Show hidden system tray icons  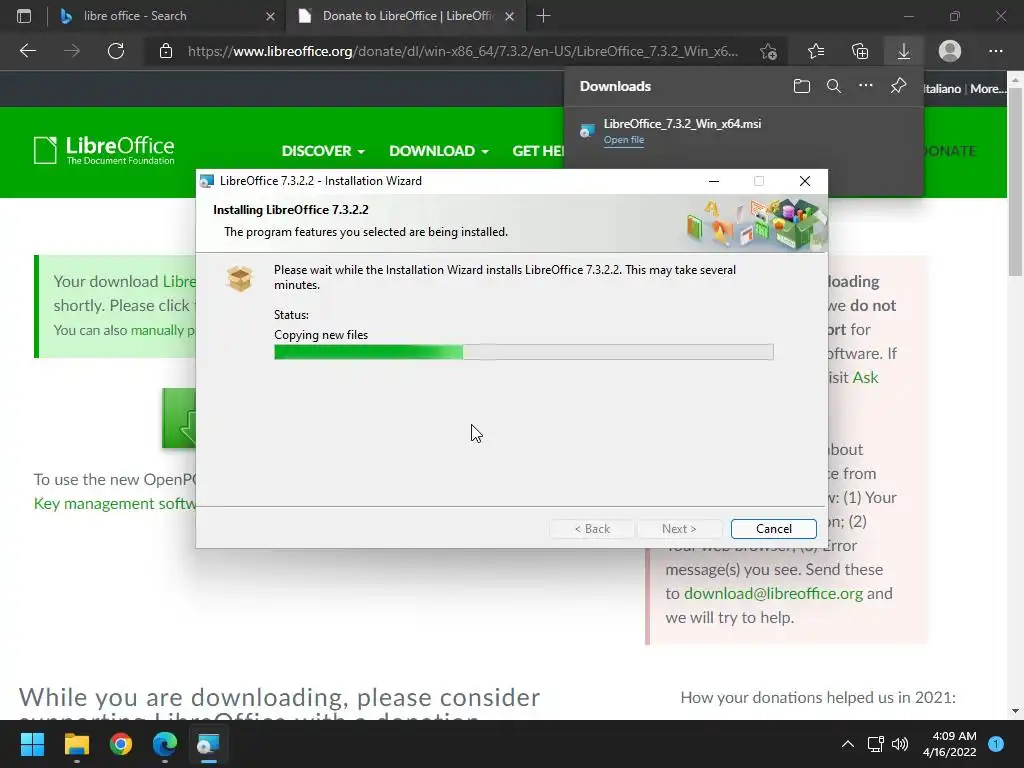848,744
